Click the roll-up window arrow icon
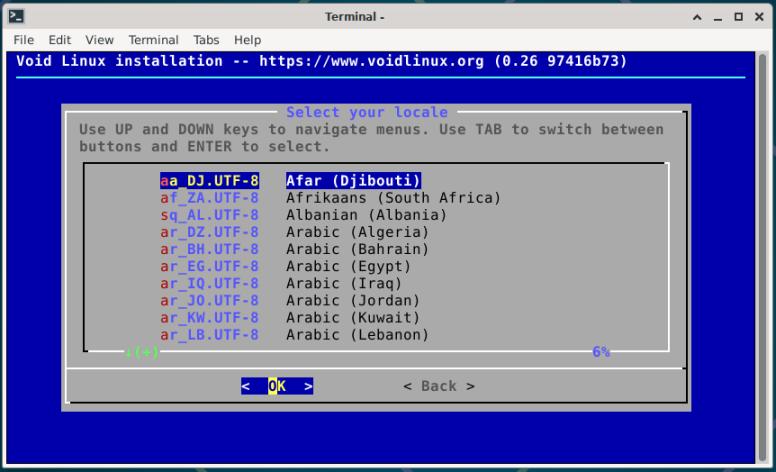Screen dimensions: 776x472 (x=697, y=17)
